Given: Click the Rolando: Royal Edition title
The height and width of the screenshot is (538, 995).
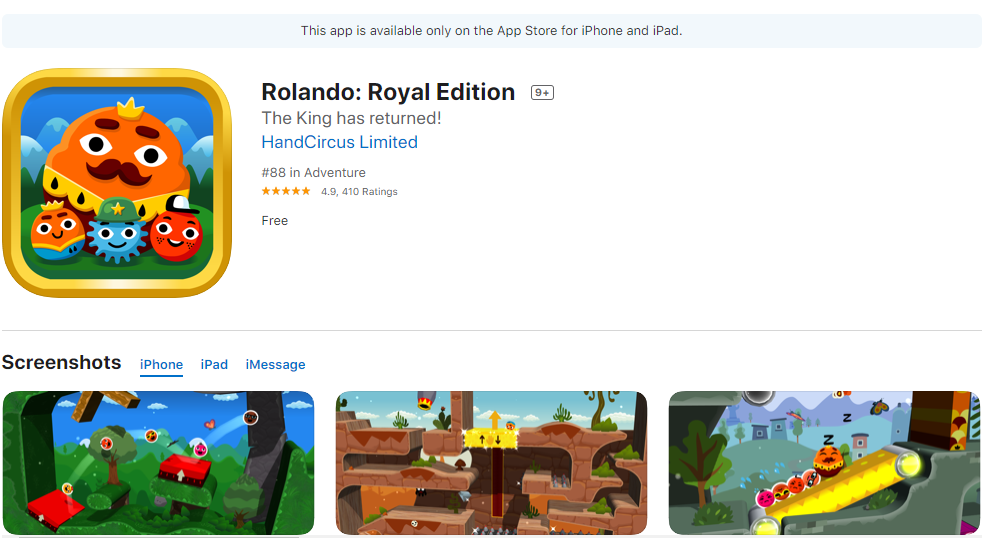Looking at the screenshot, I should click(x=388, y=92).
